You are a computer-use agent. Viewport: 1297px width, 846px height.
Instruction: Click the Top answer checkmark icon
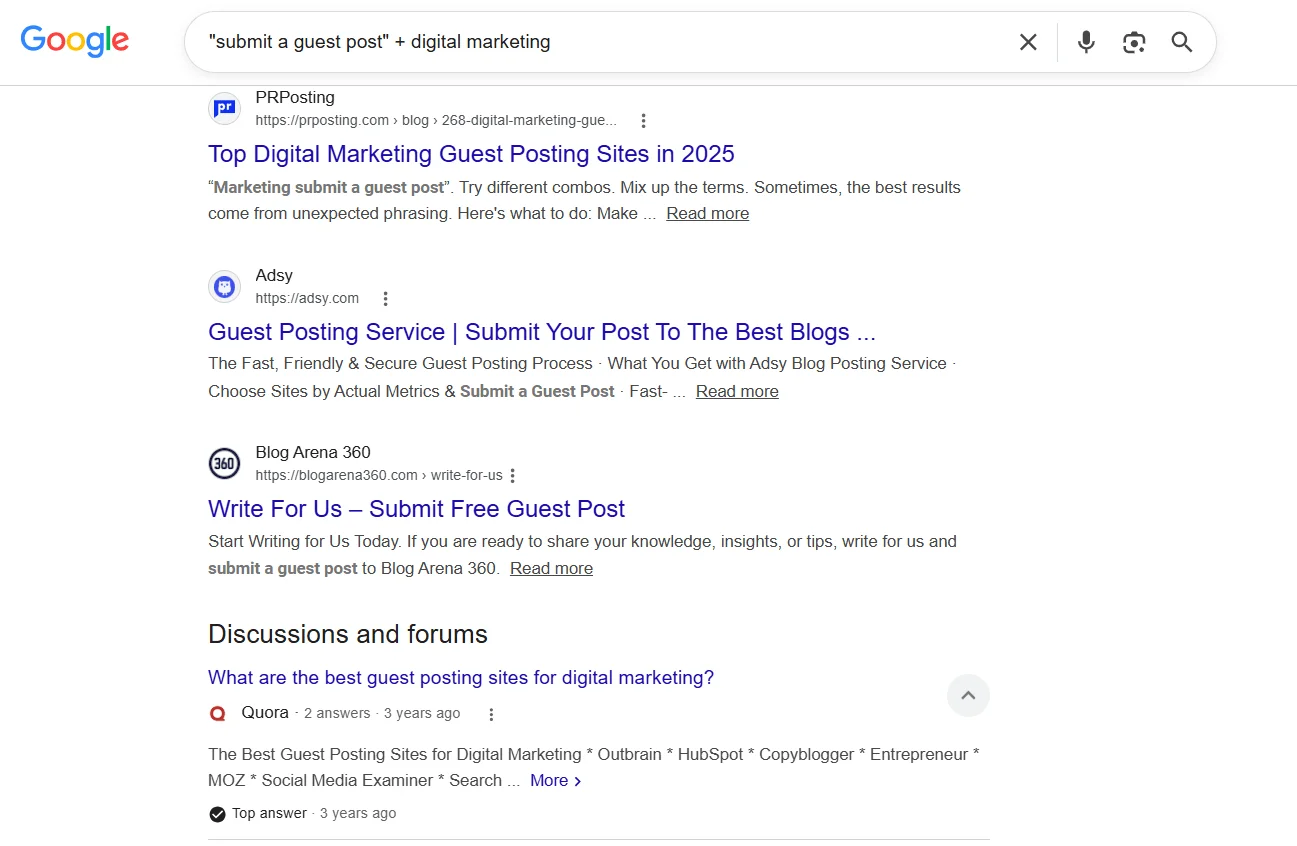pyautogui.click(x=217, y=814)
